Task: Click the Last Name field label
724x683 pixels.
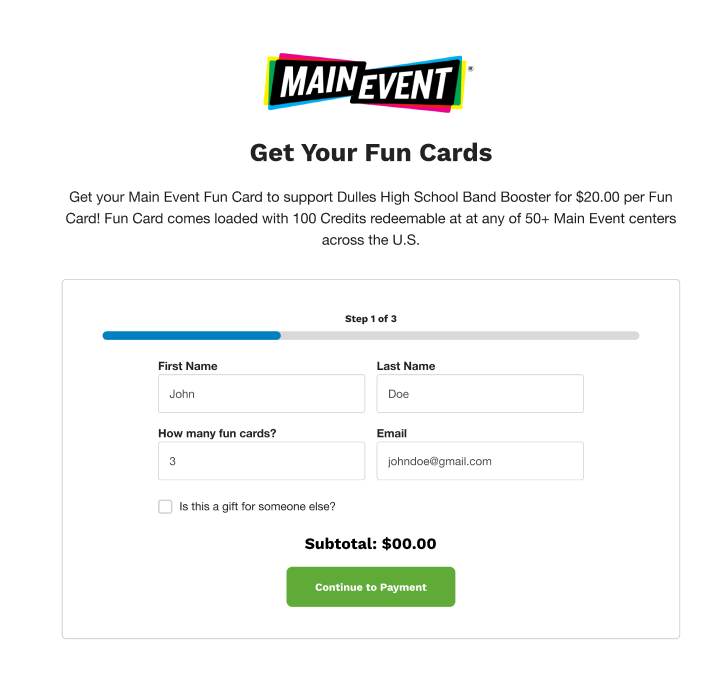Action: [x=406, y=366]
